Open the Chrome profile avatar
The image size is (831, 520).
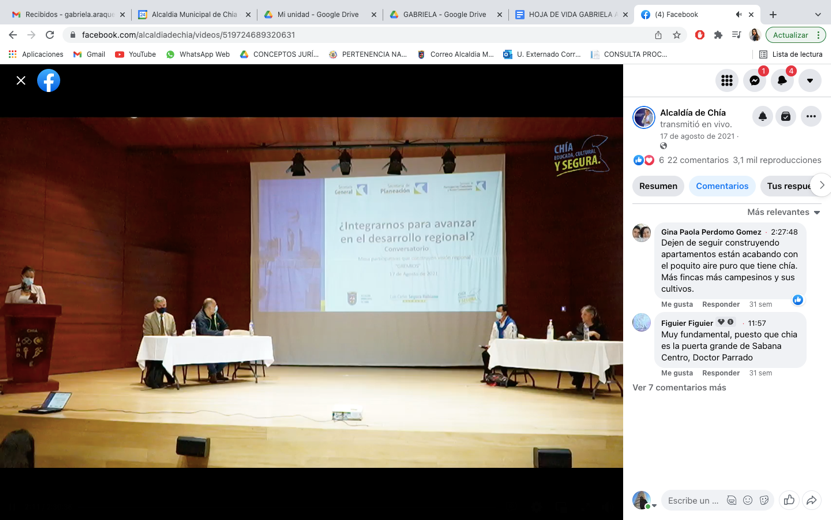(x=755, y=35)
